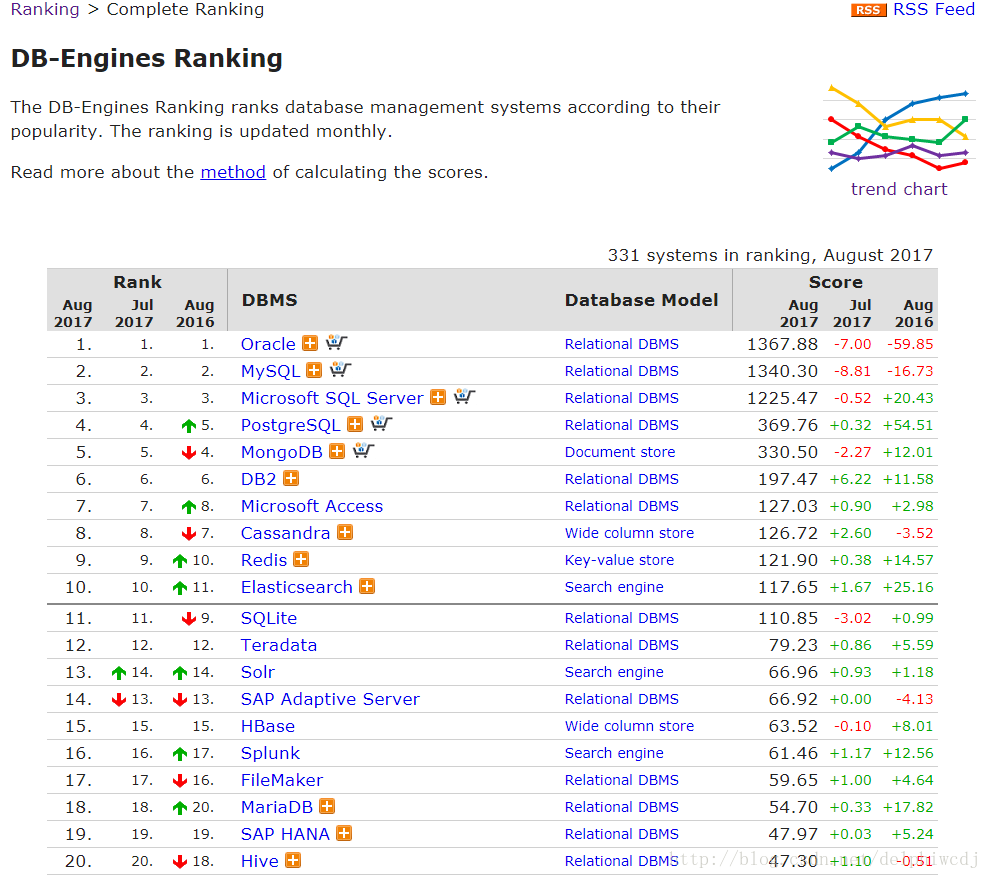Click Document store model for MongoDB
Screen dimensions: 990x879
pos(620,452)
